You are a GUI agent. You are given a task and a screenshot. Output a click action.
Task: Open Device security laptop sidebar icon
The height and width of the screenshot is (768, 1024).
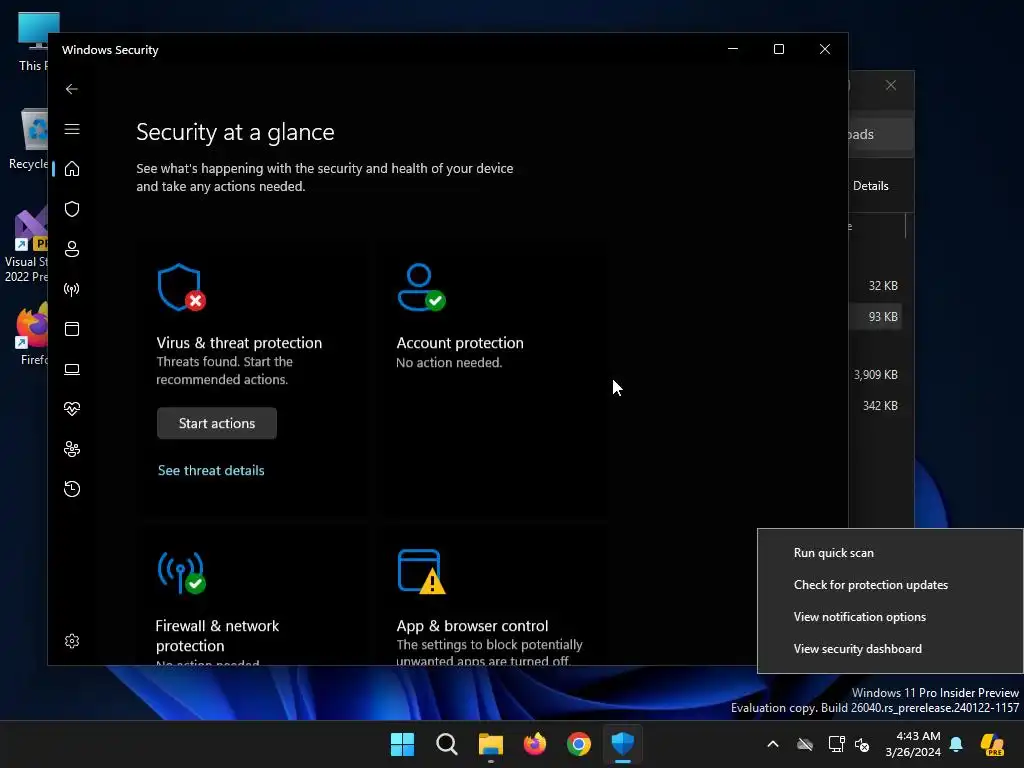[72, 370]
